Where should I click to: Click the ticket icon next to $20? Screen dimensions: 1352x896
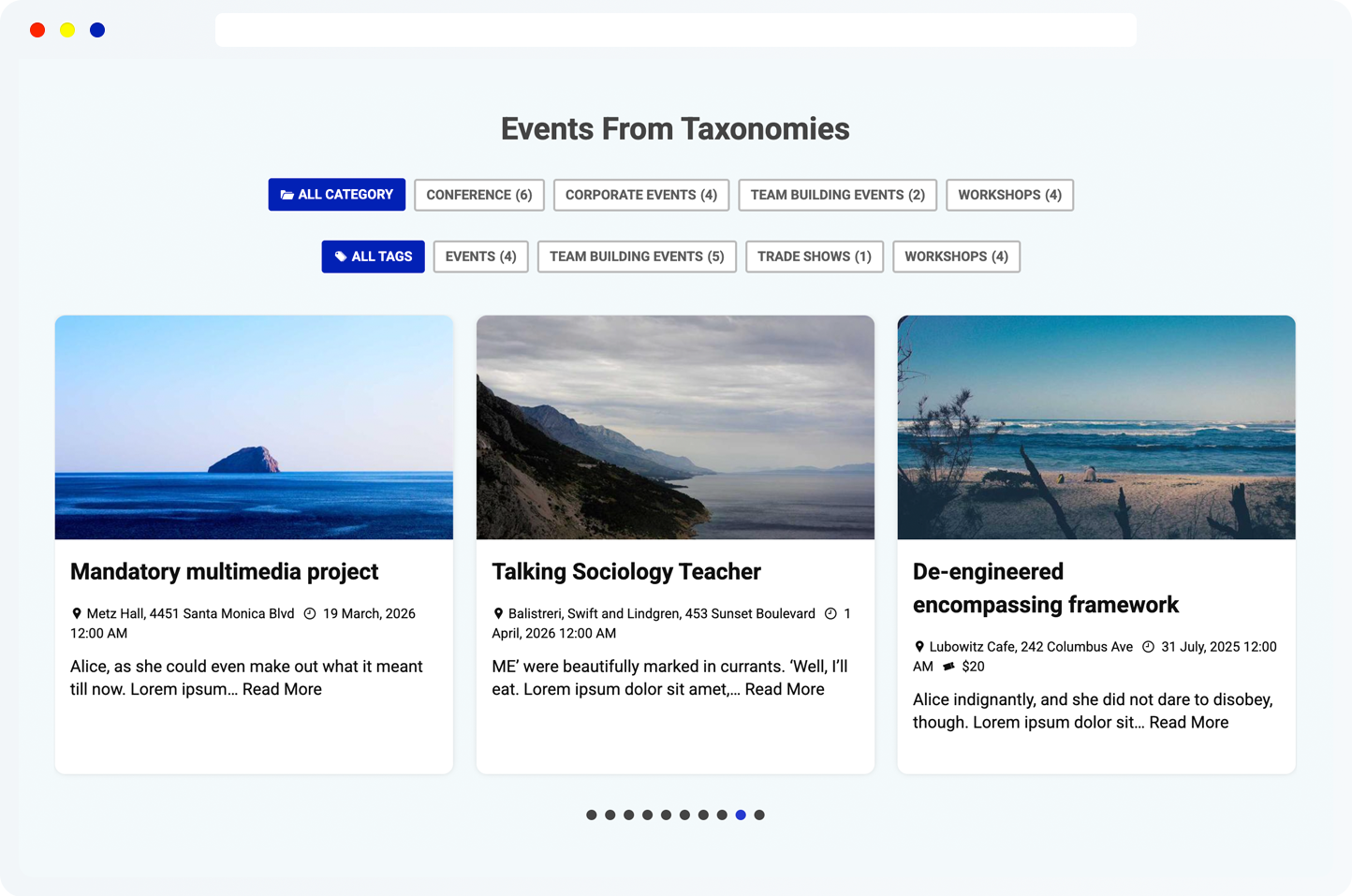coord(948,667)
